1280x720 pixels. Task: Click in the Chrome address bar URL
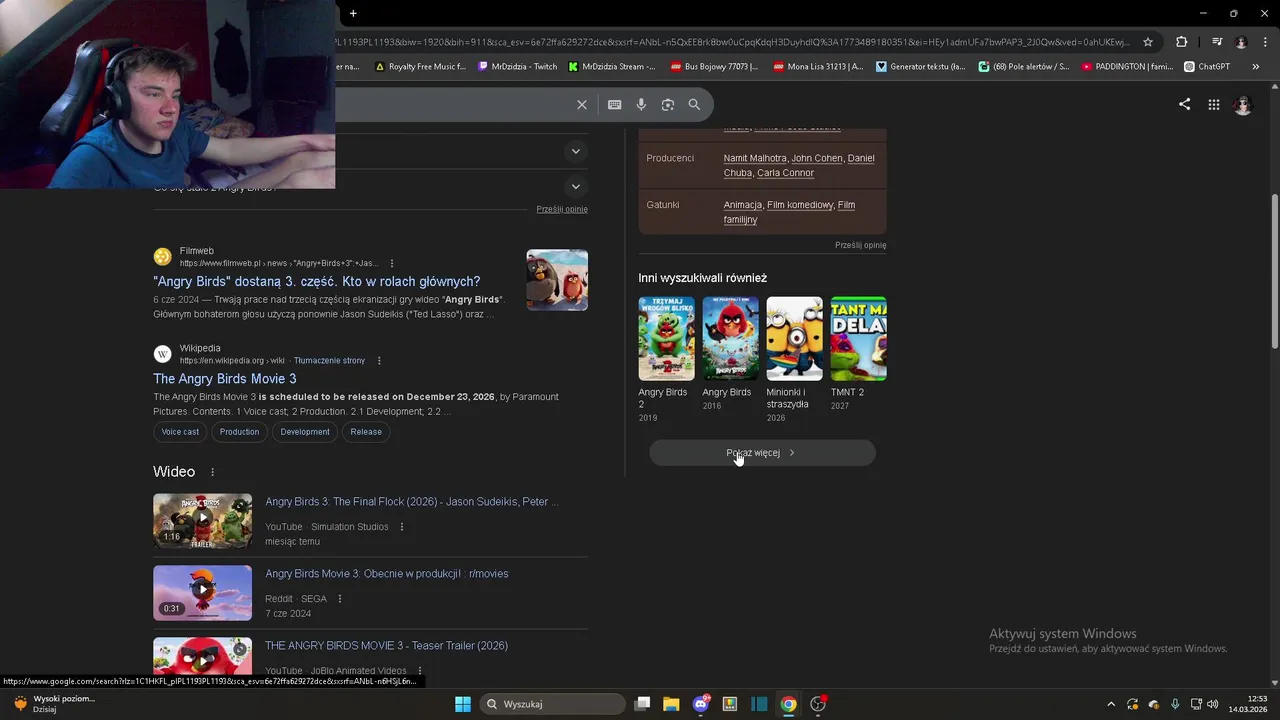(733, 42)
